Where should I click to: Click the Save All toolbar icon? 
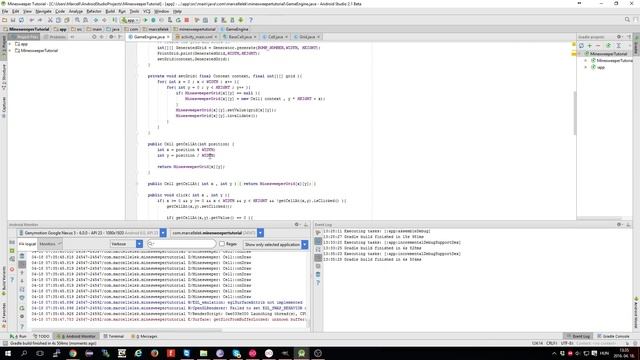tap(13, 20)
